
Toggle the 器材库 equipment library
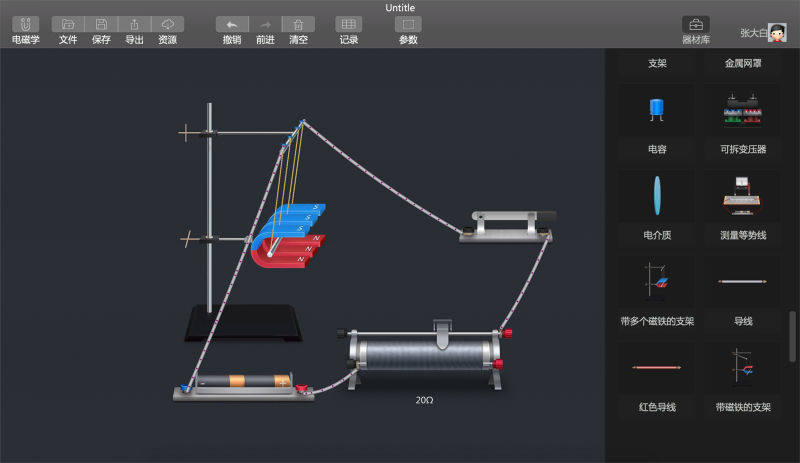pos(696,24)
